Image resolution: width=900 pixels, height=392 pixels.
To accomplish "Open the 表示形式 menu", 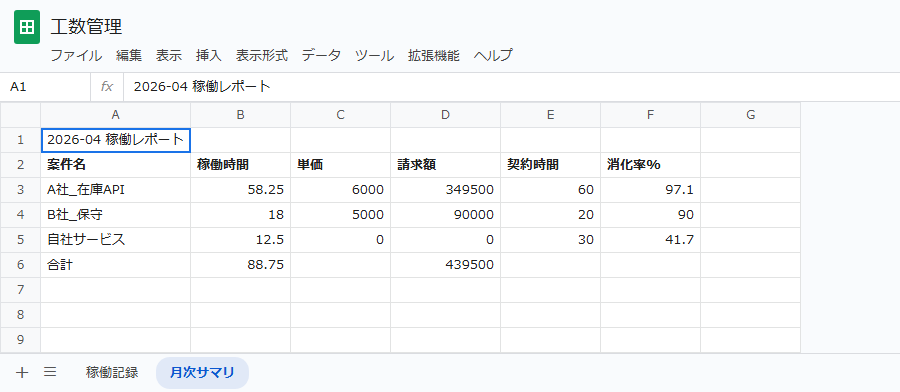I will (262, 56).
